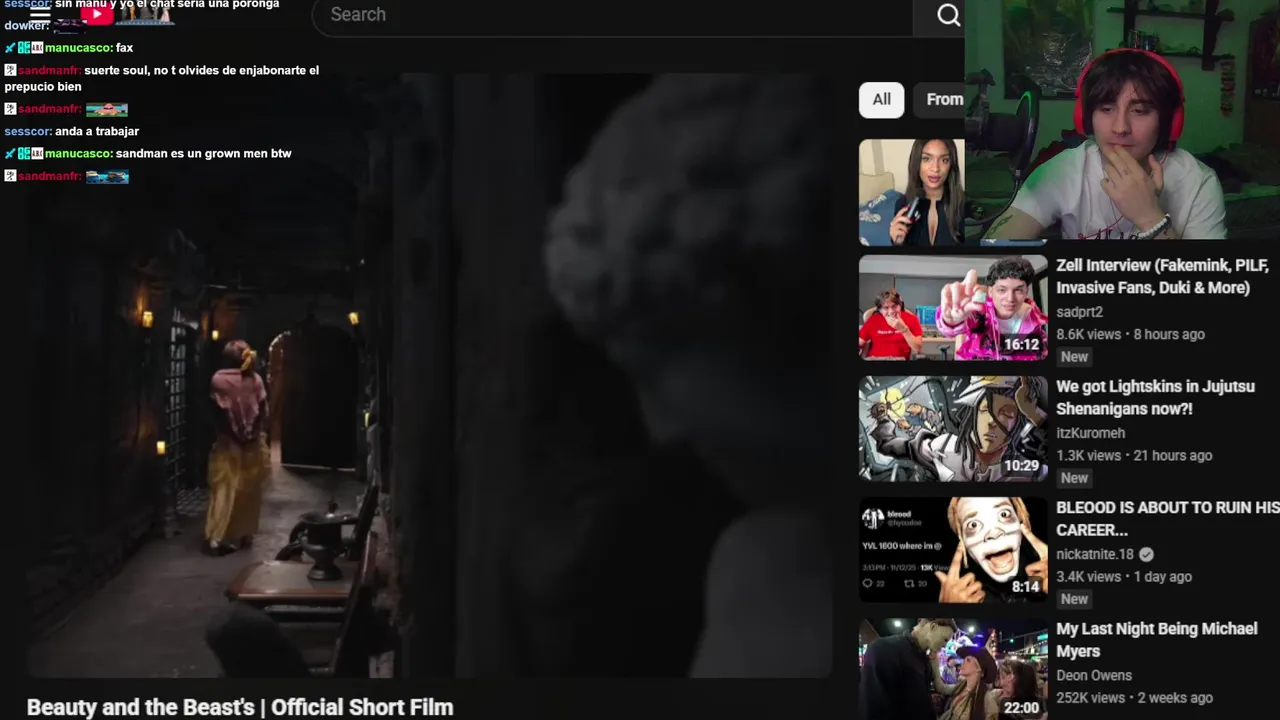Image resolution: width=1280 pixels, height=720 pixels.
Task: Click sandmanfr's 'suerte soul' chat message
Action: point(162,78)
